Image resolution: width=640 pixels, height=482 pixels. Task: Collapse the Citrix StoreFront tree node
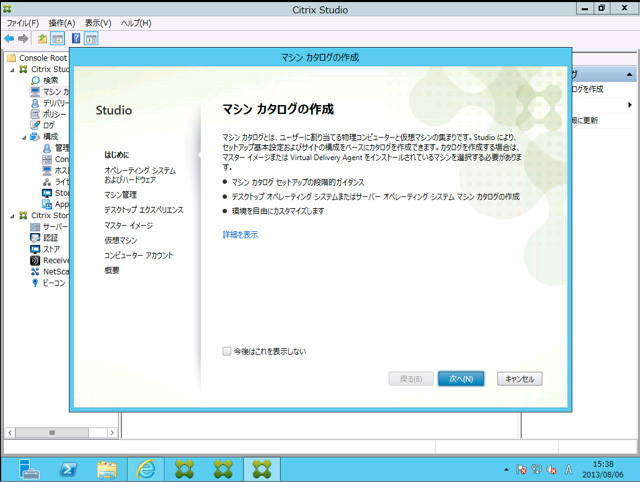point(12,216)
